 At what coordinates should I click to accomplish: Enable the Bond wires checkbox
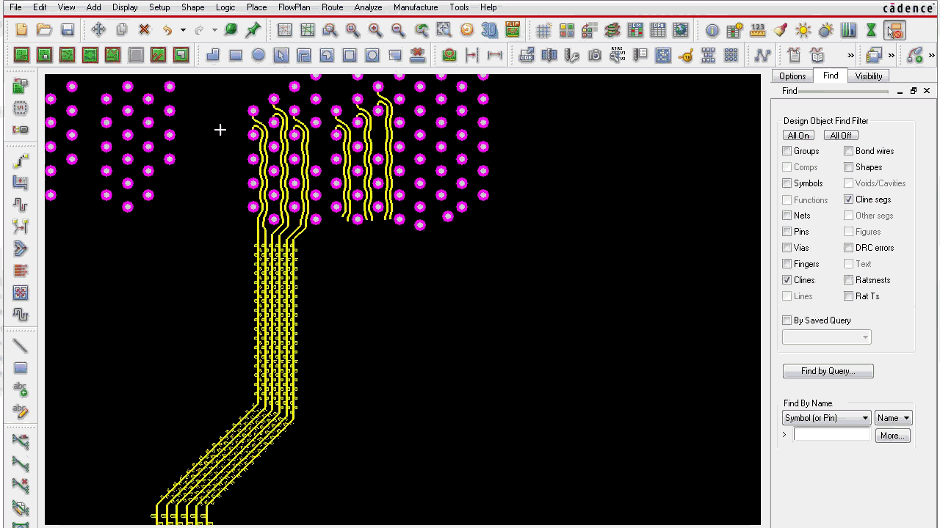[x=848, y=151]
